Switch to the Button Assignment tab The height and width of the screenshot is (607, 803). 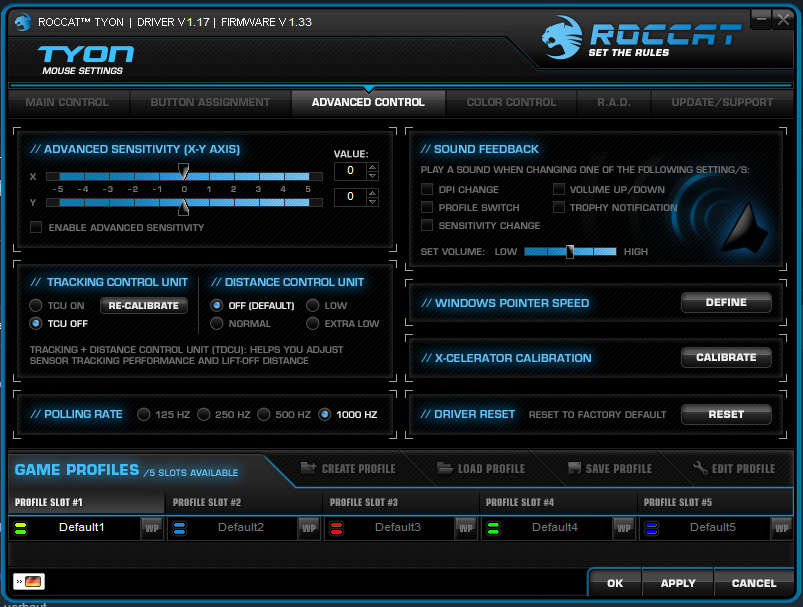pyautogui.click(x=210, y=102)
